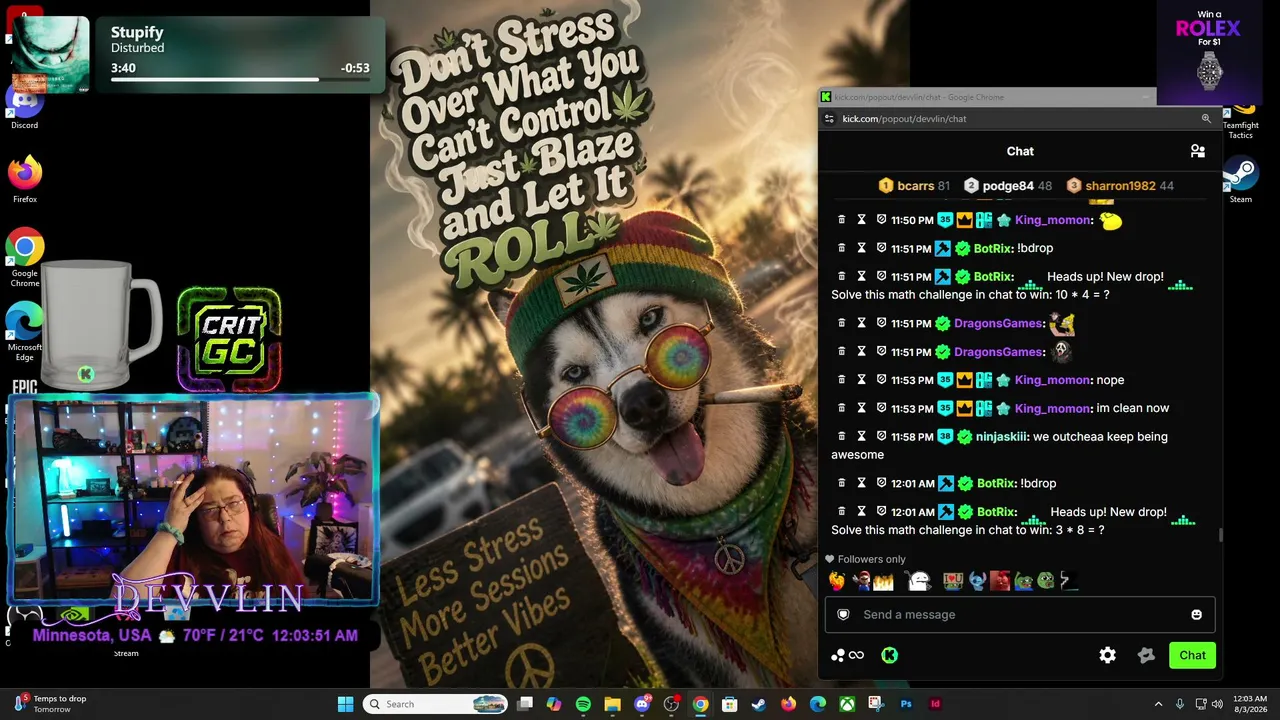Open InDesign from the taskbar
Screen dimensions: 1280x720
(x=935, y=704)
